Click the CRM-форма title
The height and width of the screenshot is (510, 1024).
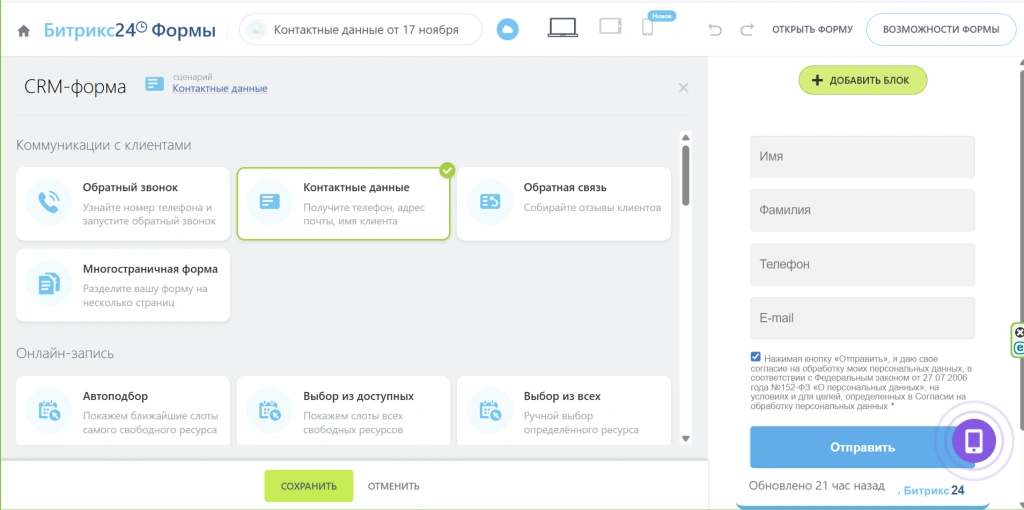(x=75, y=86)
